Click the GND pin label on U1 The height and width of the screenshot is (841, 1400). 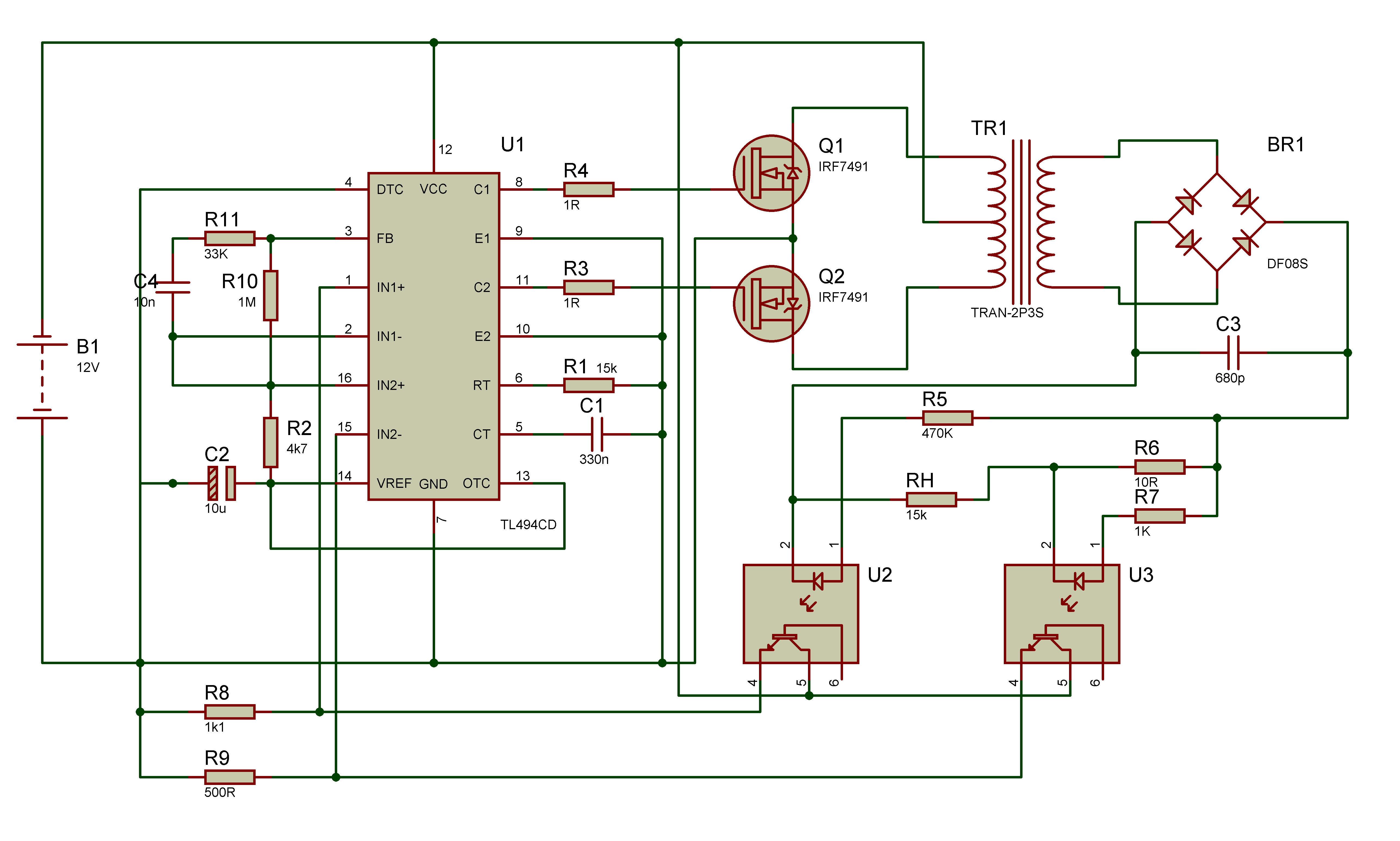point(433,484)
